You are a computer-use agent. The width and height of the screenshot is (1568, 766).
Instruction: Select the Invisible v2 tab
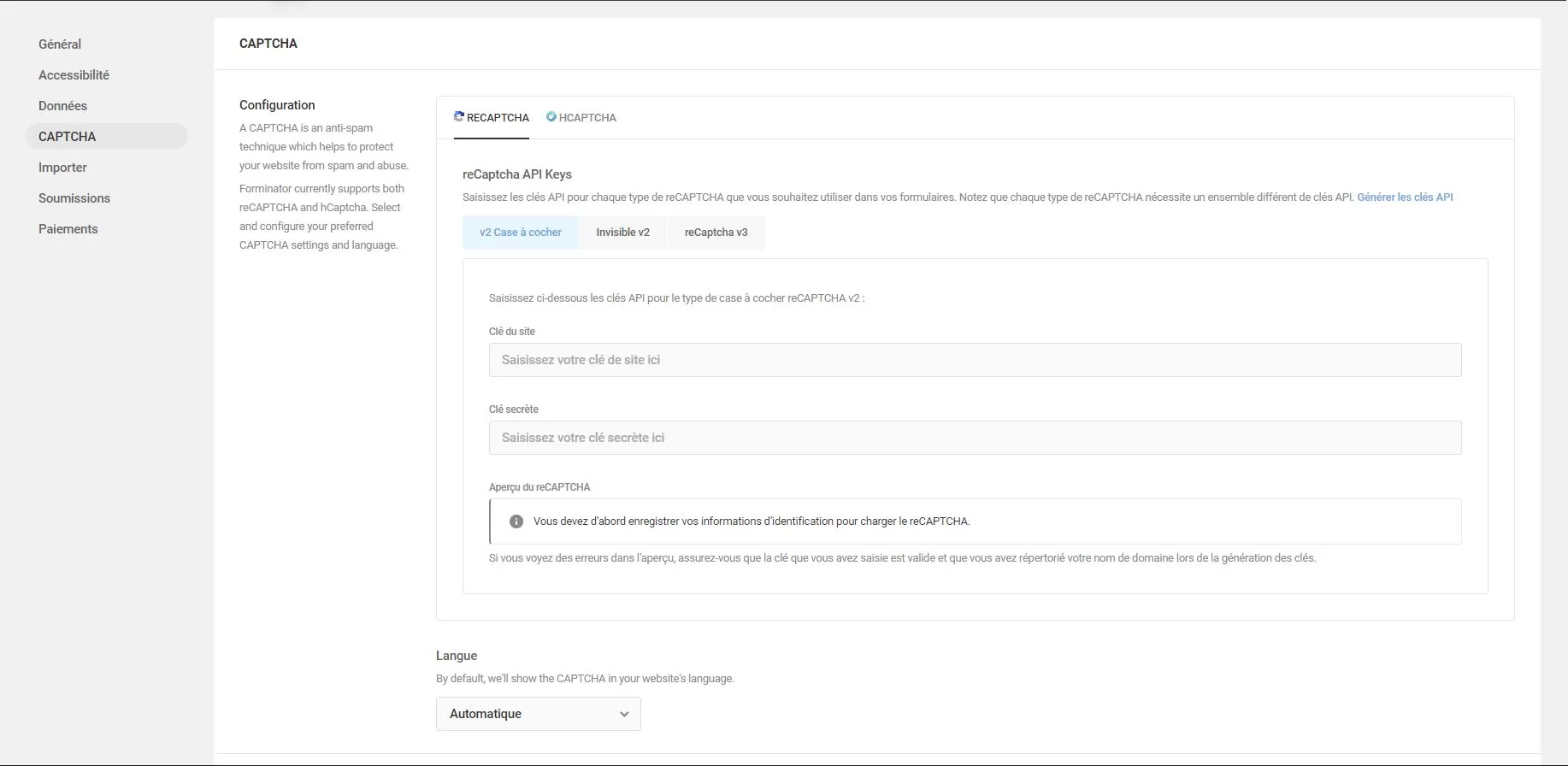(622, 233)
